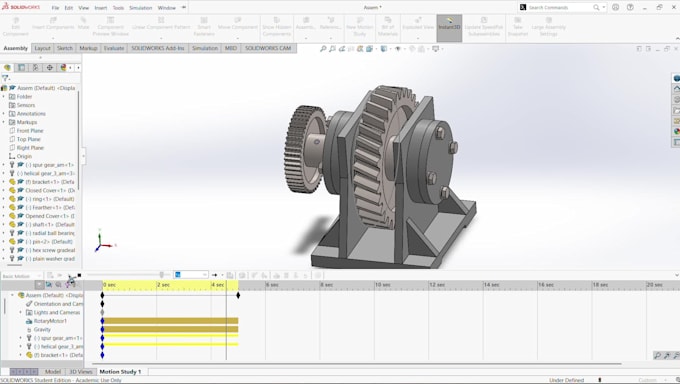The image size is (680, 384).
Task: Click Insert Components in the ribbon
Action: tap(53, 24)
